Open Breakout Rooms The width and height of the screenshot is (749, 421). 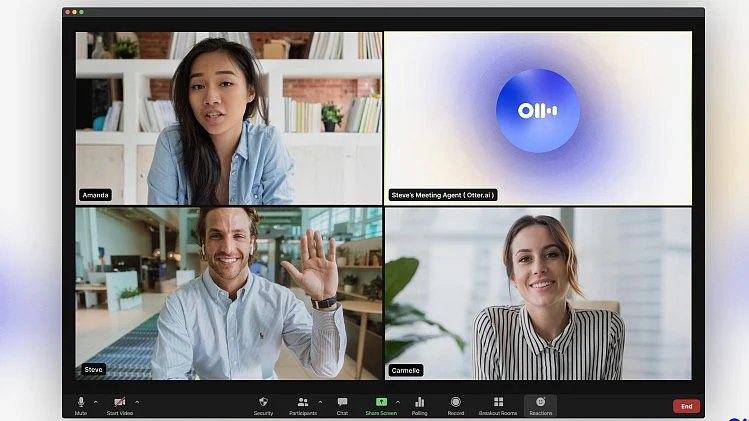click(498, 406)
